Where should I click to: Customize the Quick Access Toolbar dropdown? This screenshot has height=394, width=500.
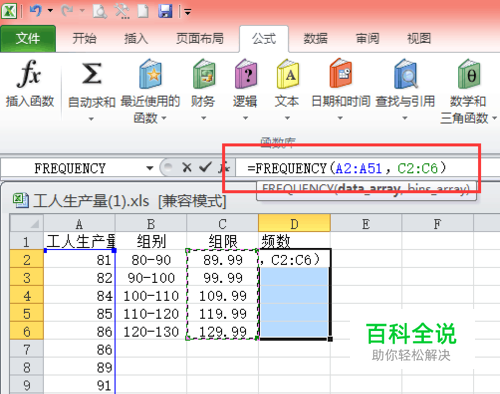188,12
